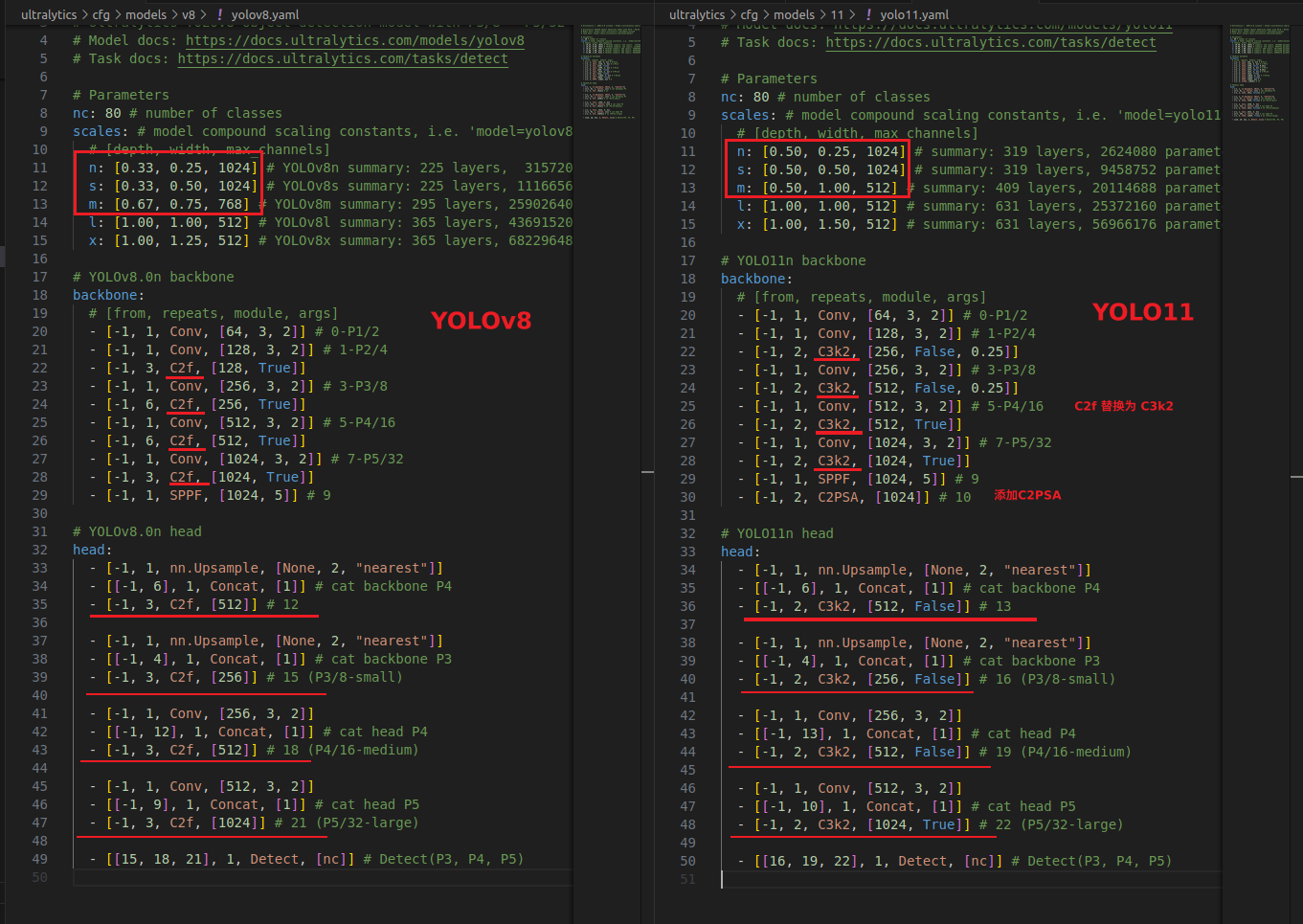The image size is (1303, 924).
Task: Open the tasks/detect documentation link in yolo11.yaml
Action: [x=991, y=42]
